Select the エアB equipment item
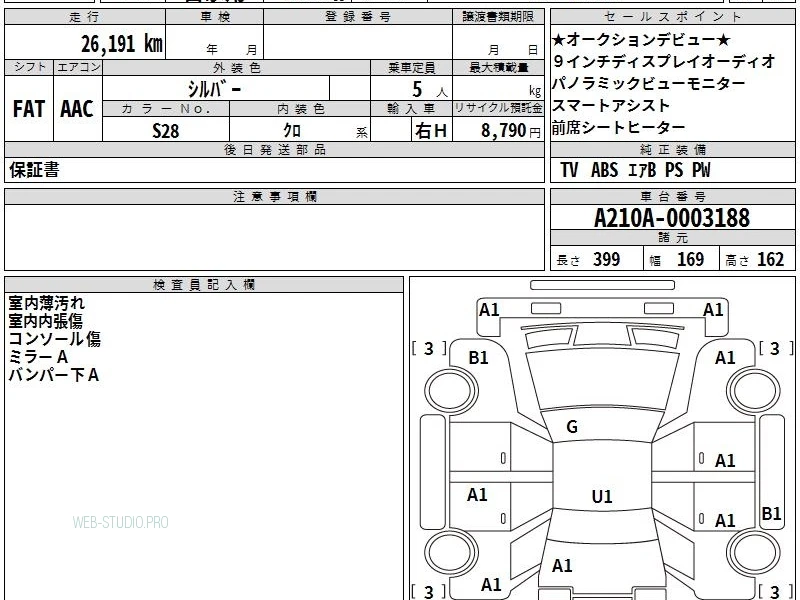This screenshot has height=600, width=800. pyautogui.click(x=642, y=170)
